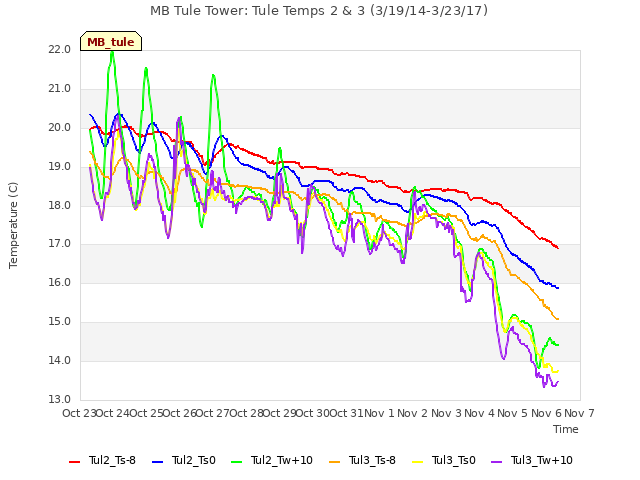Click the 16.0 y-axis tick label
The image size is (640, 480).
[x=60, y=282]
